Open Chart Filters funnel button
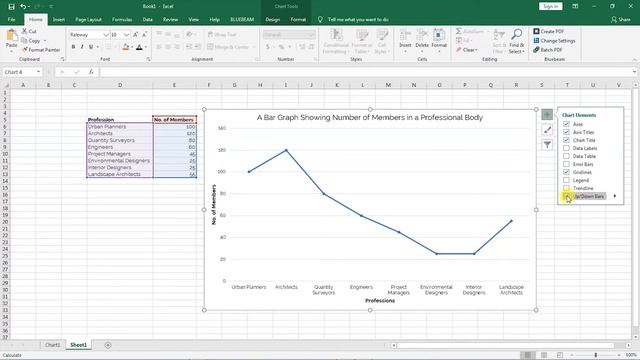 [547, 144]
